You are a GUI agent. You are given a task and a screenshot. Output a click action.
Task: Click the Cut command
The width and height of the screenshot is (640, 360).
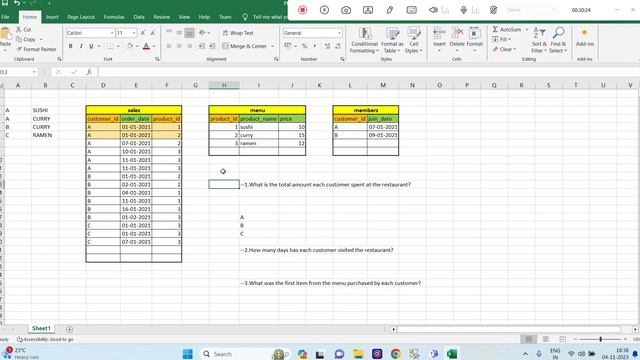23,29
